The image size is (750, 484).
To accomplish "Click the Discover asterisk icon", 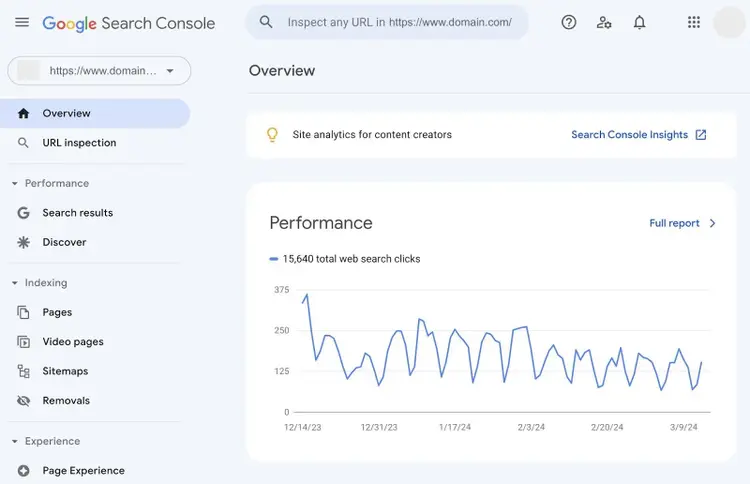I will pyautogui.click(x=23, y=242).
